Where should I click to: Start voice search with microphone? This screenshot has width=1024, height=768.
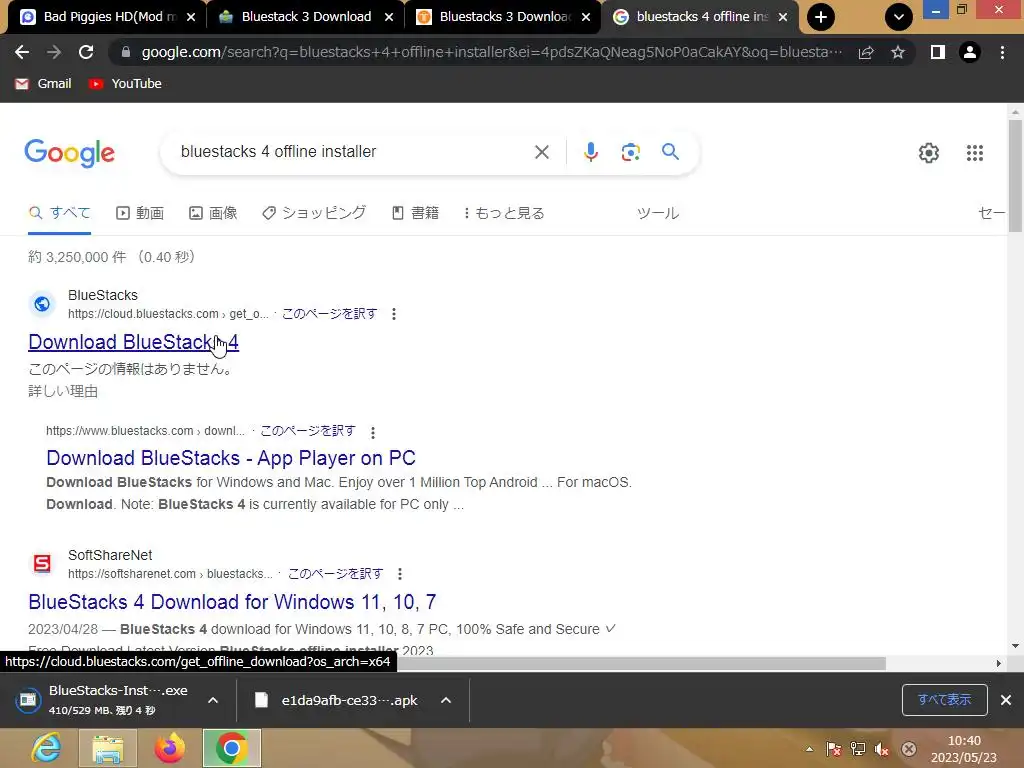tap(590, 152)
